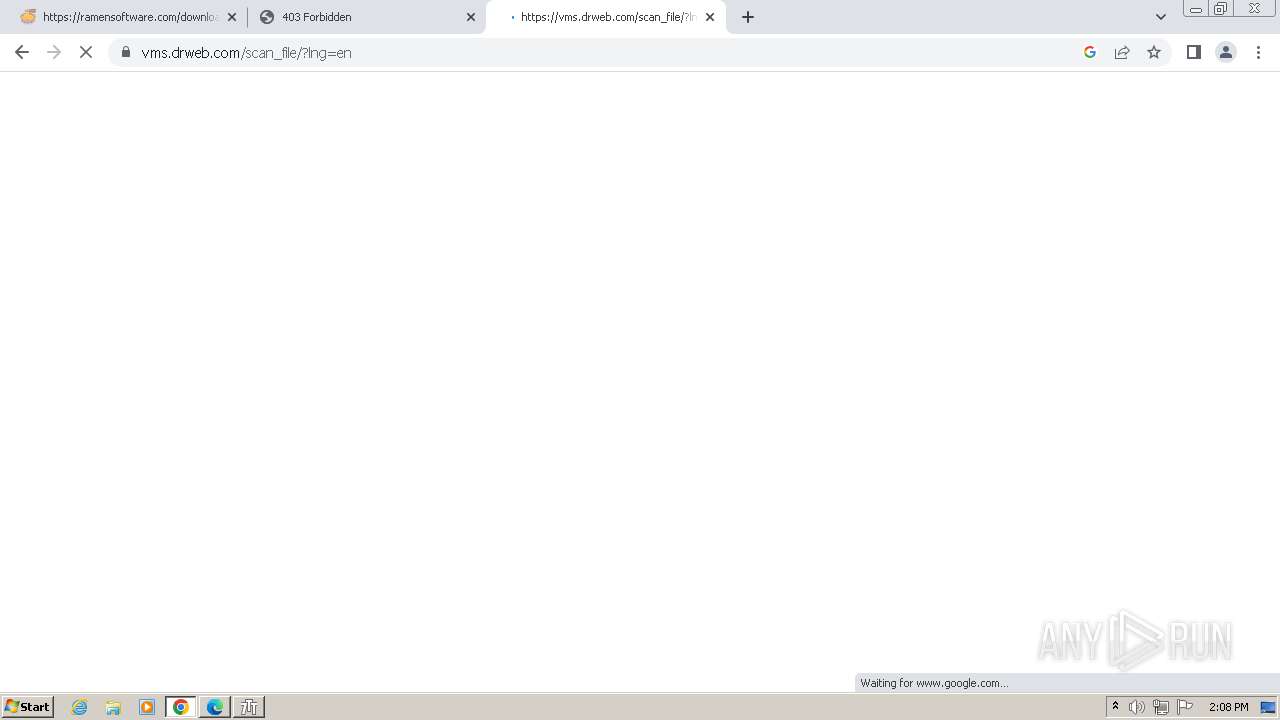The width and height of the screenshot is (1280, 720).
Task: Open Windows Media Player from the taskbar
Action: pyautogui.click(x=147, y=707)
